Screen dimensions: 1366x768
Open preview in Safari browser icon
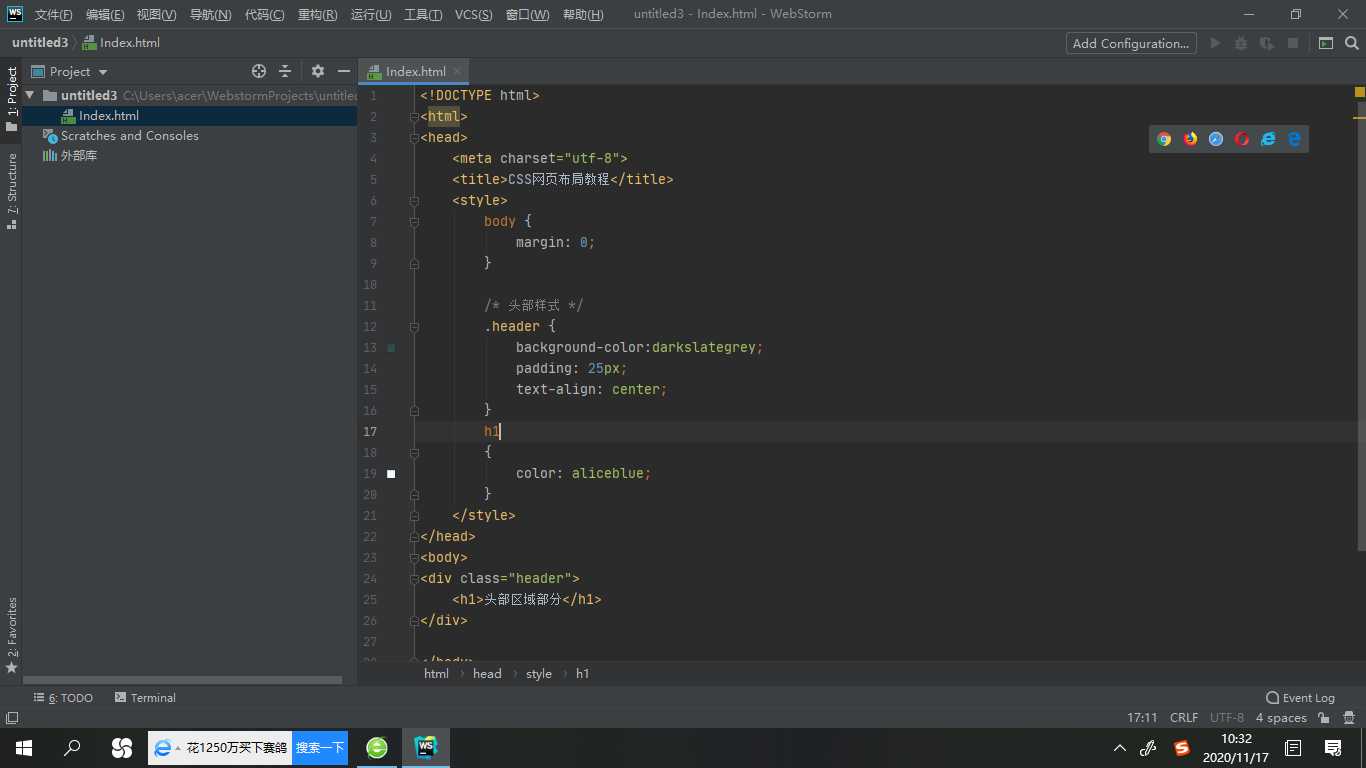[1216, 139]
